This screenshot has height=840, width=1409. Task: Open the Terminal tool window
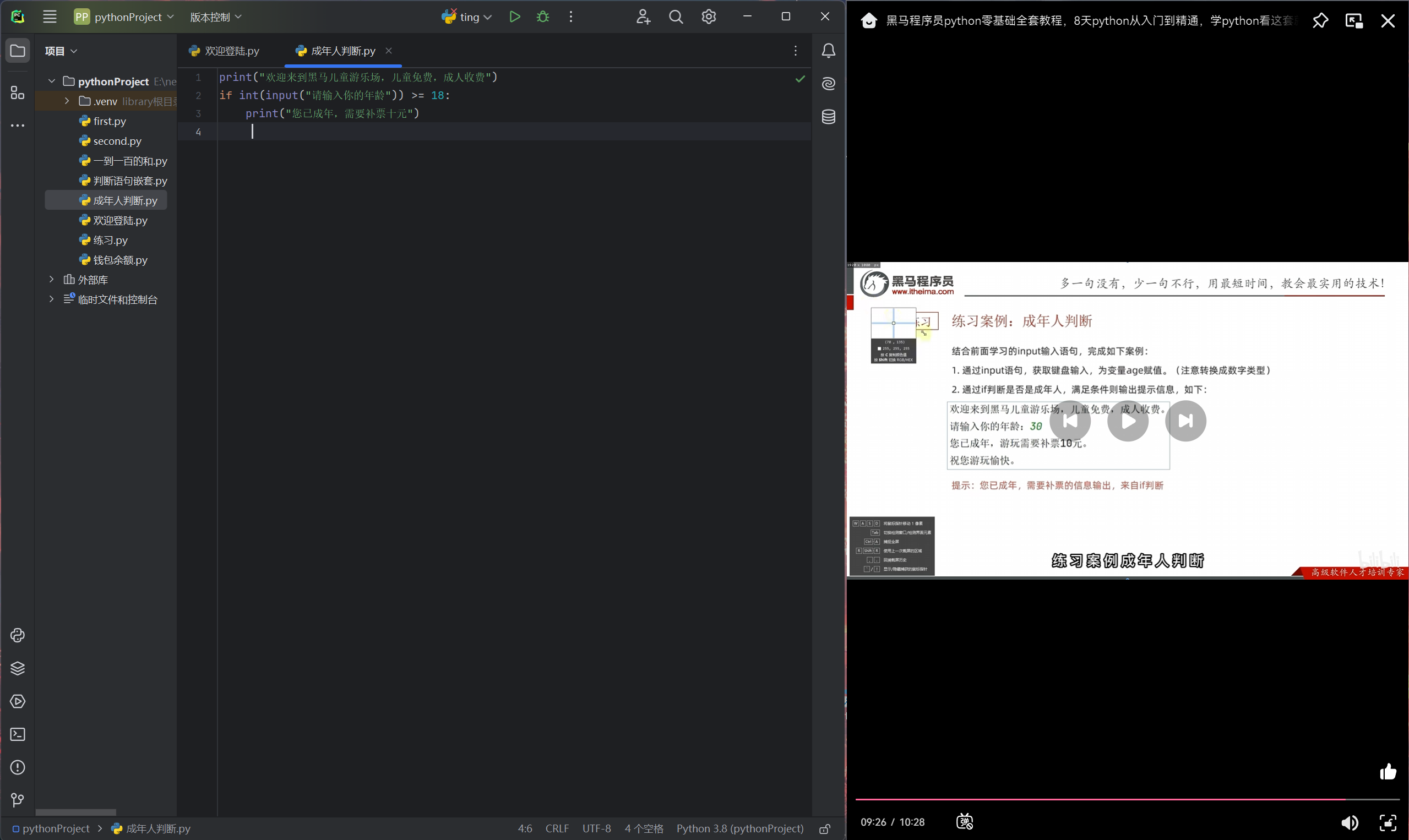click(18, 734)
